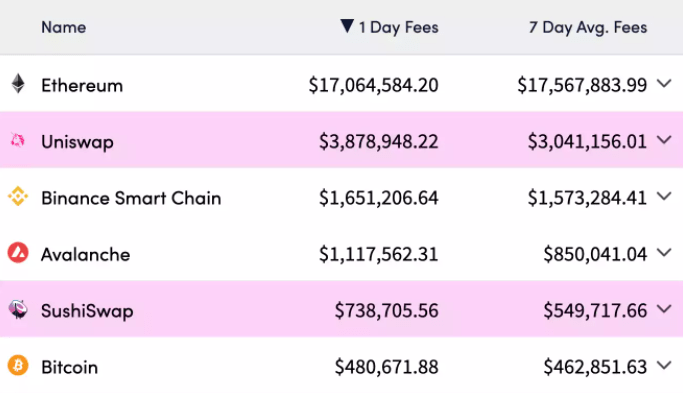Sort by the Name column header
Viewport: 683px width, 393px height.
[64, 27]
